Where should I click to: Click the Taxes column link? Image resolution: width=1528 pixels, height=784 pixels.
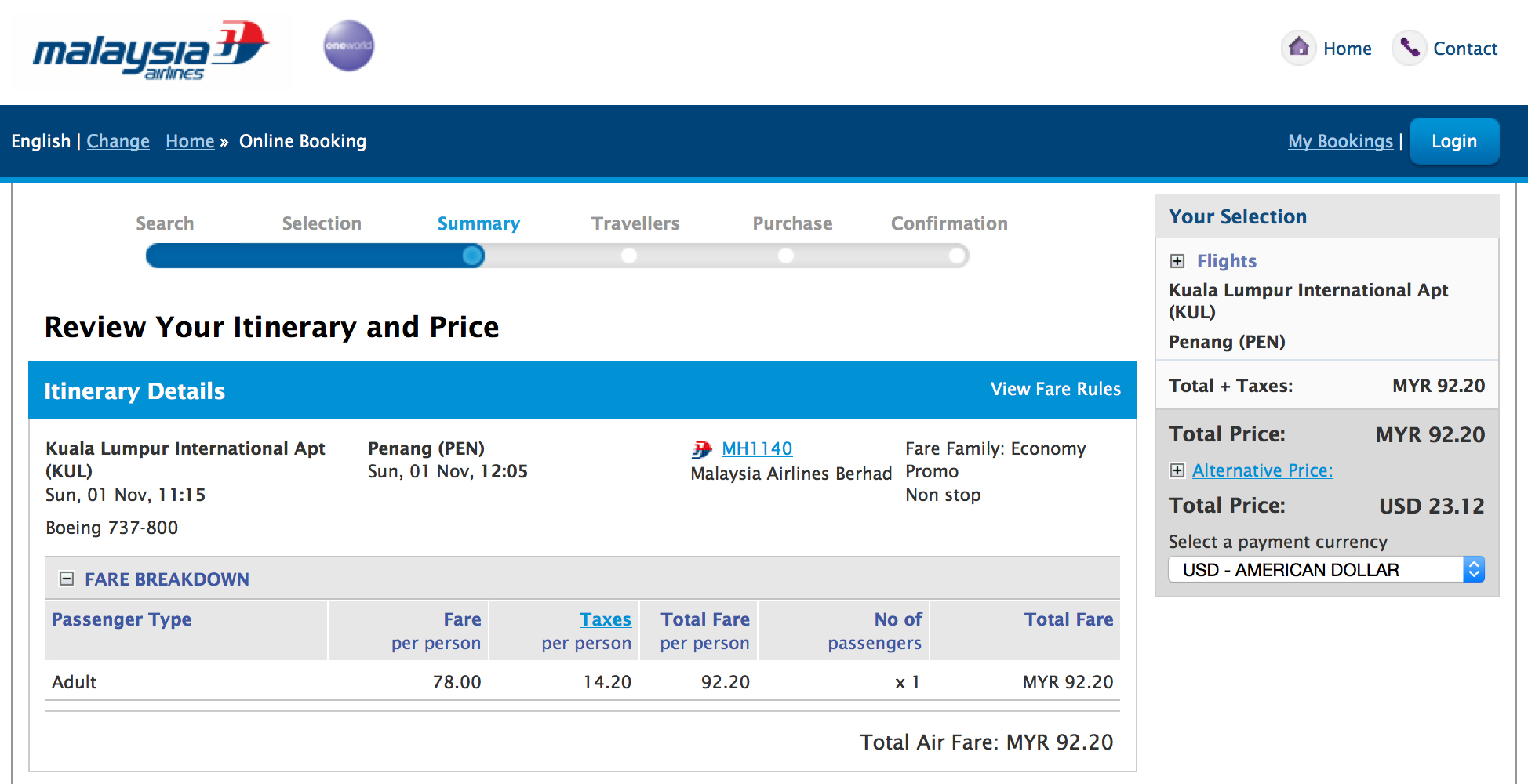point(606,619)
